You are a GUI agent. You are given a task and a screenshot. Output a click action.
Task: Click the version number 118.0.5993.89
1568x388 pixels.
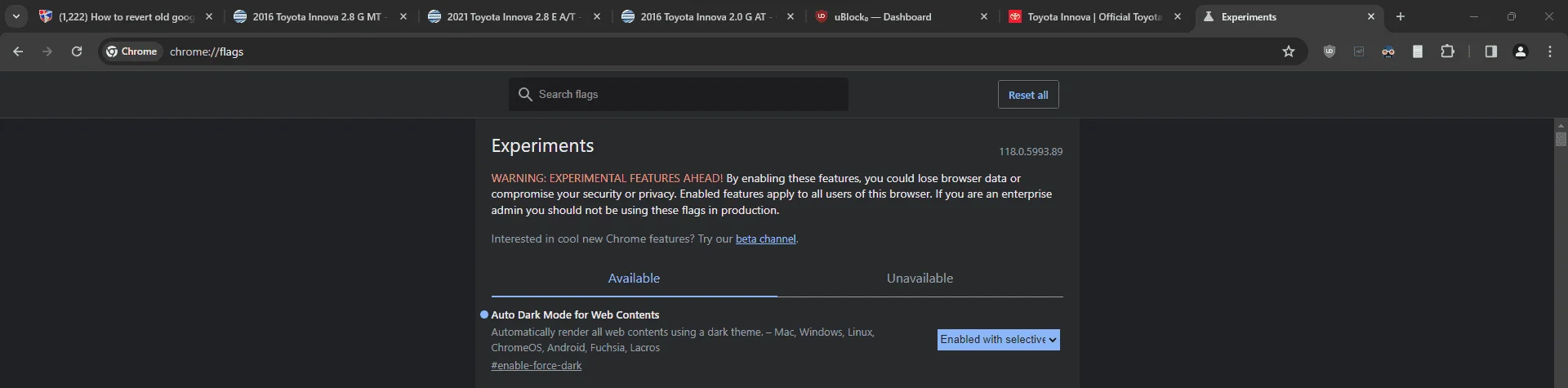[x=1031, y=152]
